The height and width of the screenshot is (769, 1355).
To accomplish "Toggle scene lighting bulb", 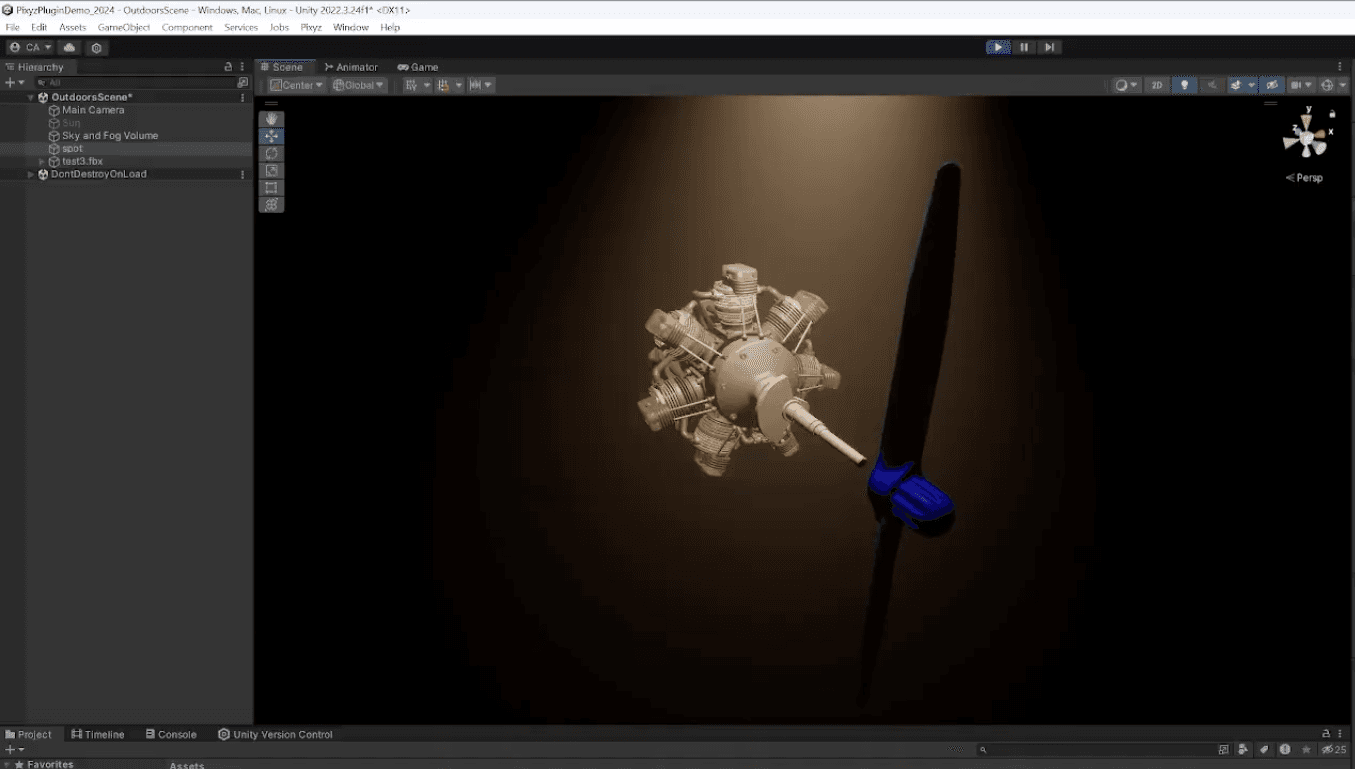I will 1185,85.
